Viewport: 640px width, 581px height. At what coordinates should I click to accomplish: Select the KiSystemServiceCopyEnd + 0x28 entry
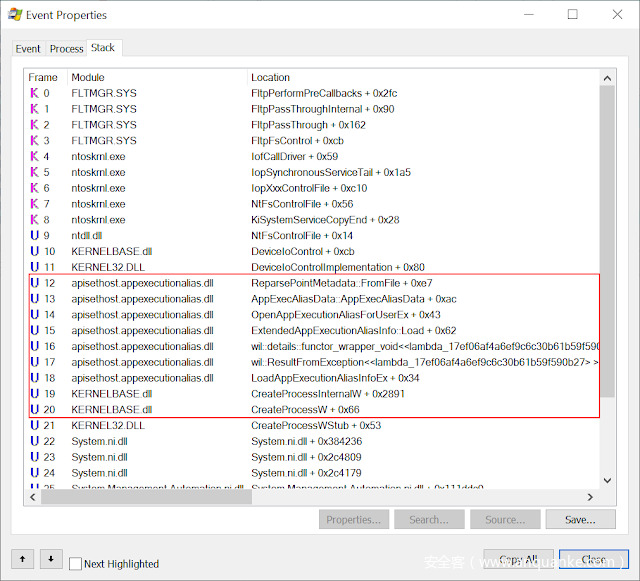click(x=325, y=220)
